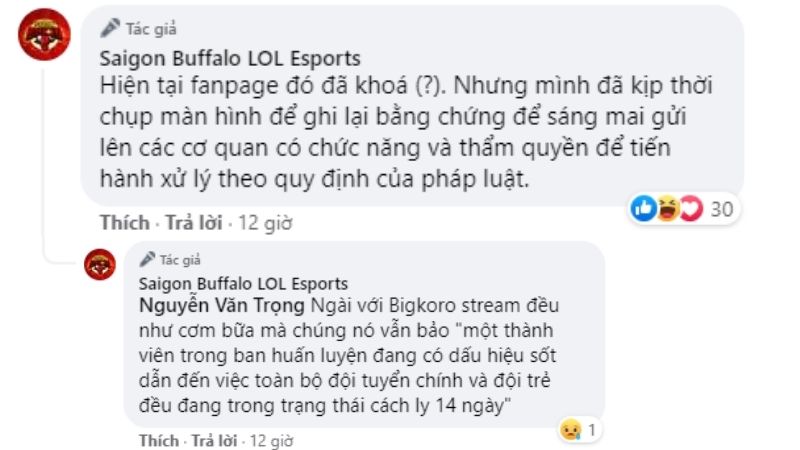Image resolution: width=800 pixels, height=450 pixels.
Task: Open the reaction count 30 list
Action: pyautogui.click(x=721, y=209)
